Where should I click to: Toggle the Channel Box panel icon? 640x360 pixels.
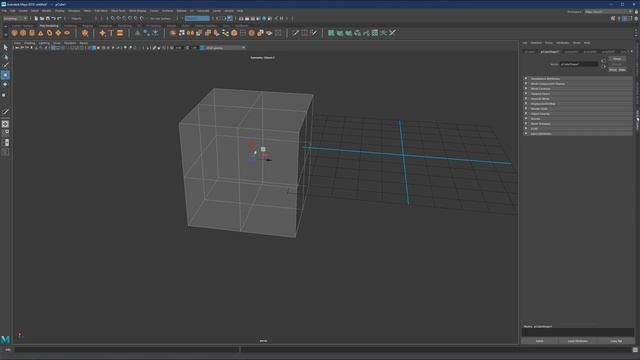click(x=636, y=18)
